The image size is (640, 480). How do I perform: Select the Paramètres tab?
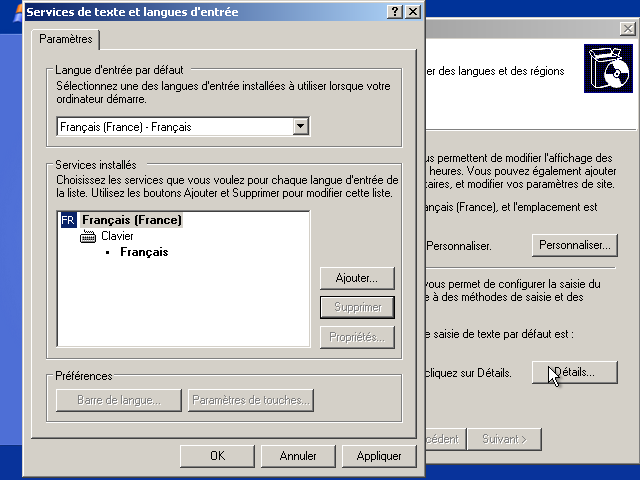click(x=64, y=39)
